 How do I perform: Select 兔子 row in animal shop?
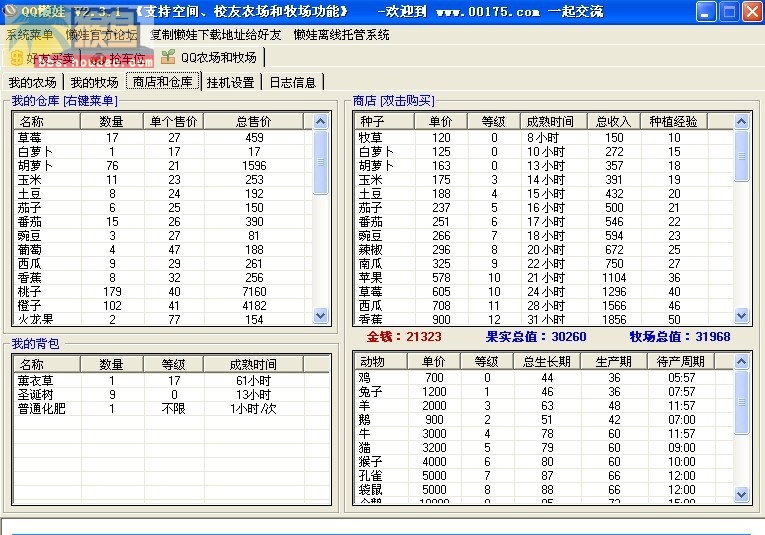pos(544,392)
